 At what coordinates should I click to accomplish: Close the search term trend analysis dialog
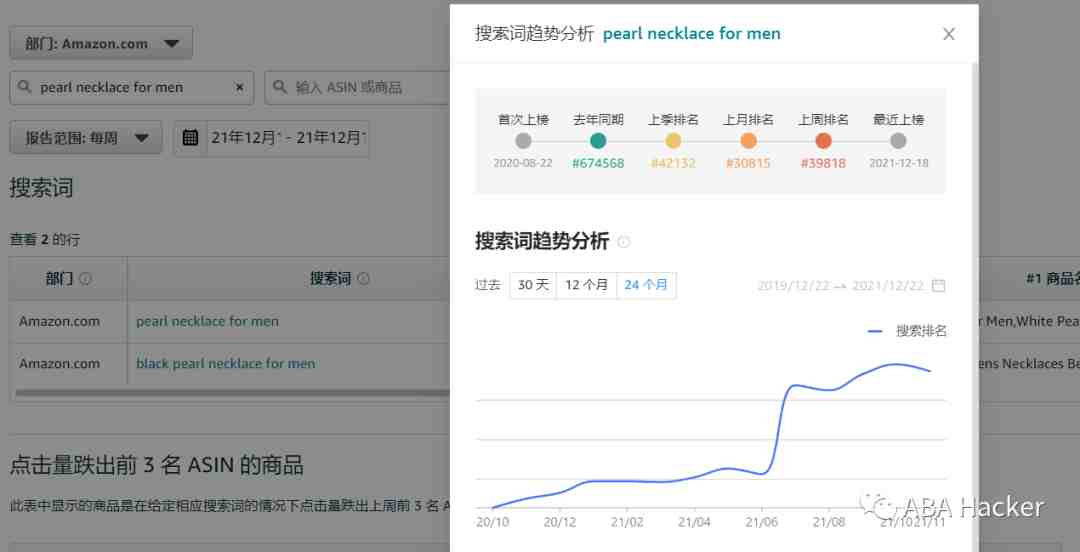pos(948,34)
